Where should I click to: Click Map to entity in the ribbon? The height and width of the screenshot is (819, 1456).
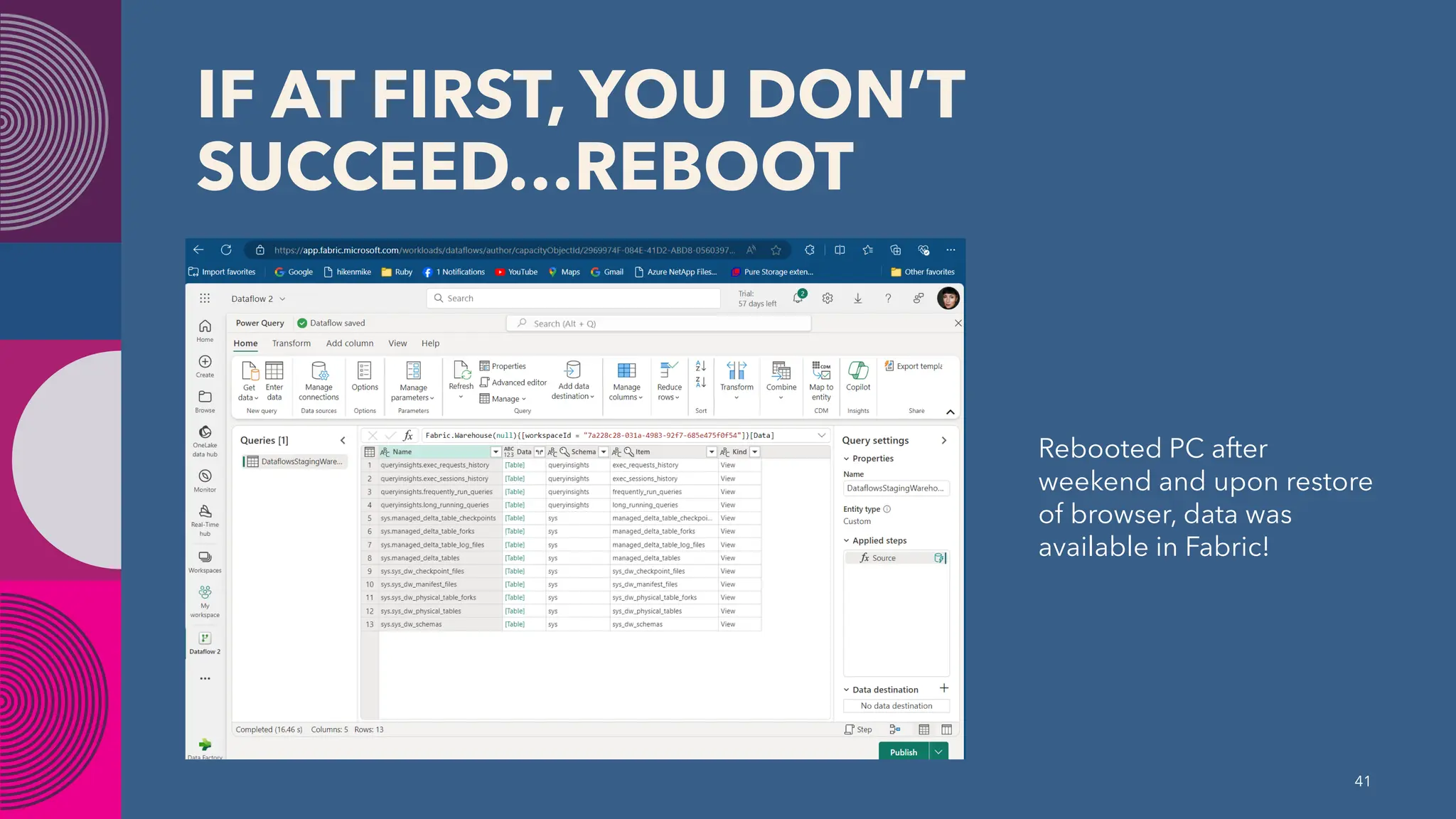click(x=821, y=381)
